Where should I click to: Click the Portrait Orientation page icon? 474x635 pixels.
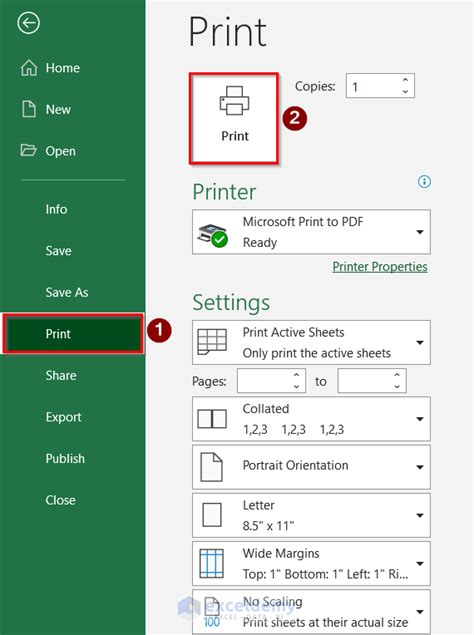[211, 467]
